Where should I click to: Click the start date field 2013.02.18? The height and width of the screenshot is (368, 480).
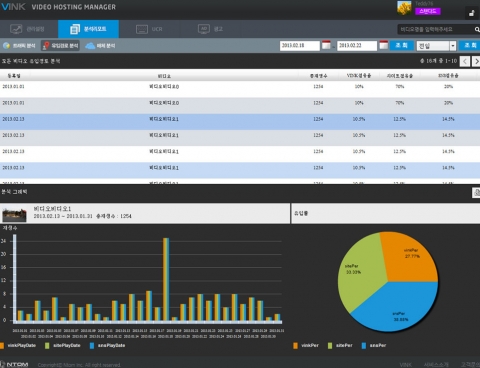pos(300,45)
